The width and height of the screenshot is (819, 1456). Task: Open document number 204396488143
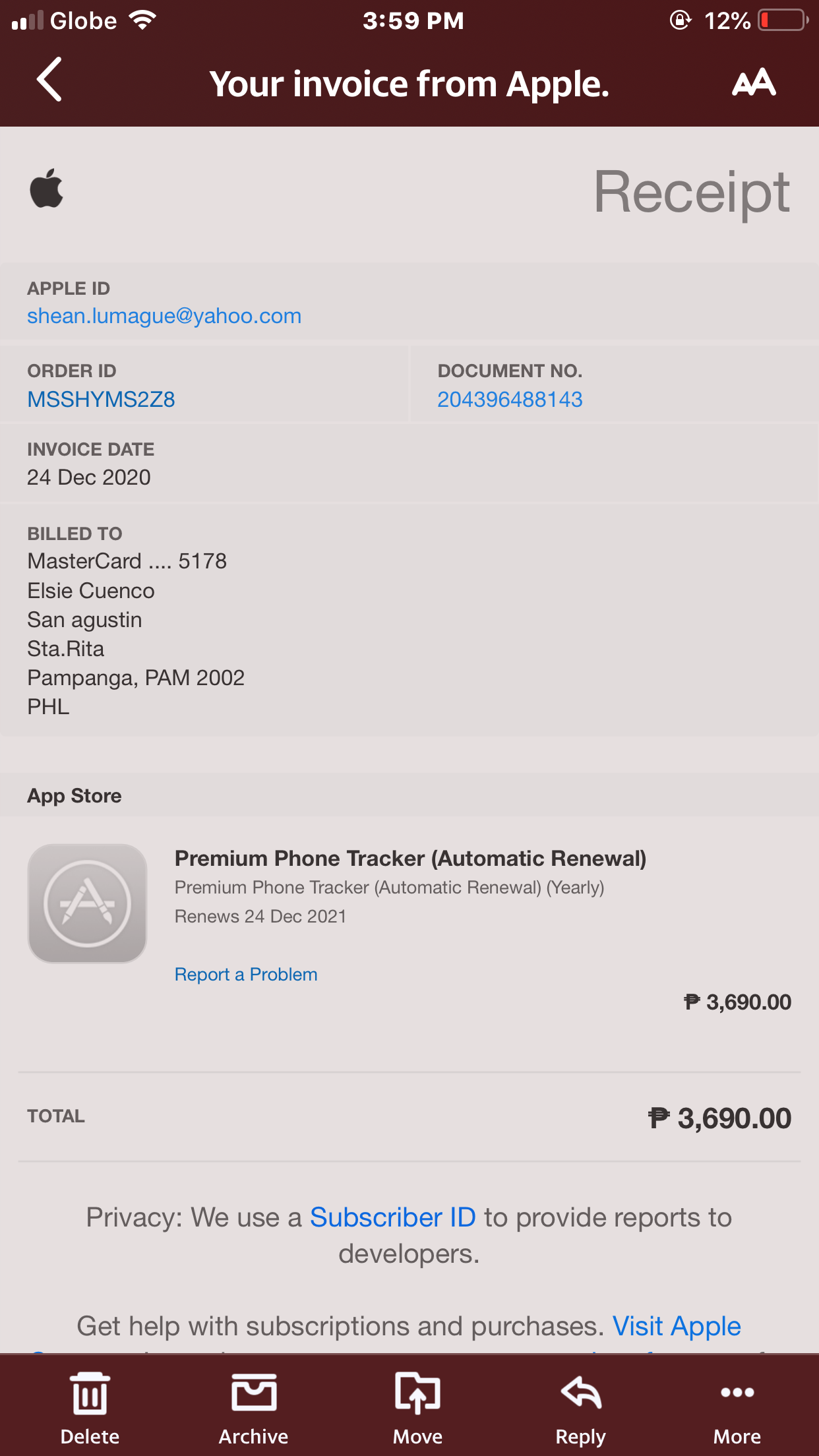pyautogui.click(x=510, y=400)
